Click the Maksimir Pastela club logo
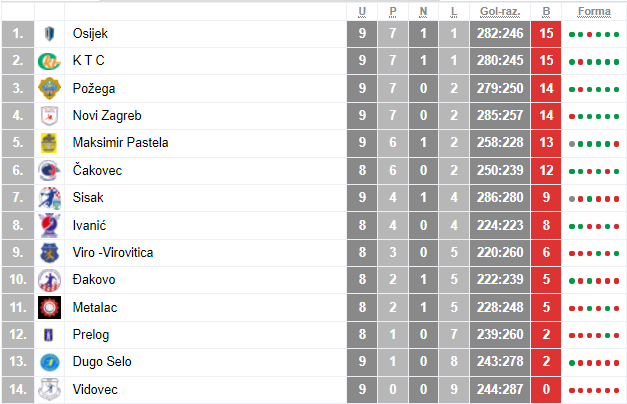Viewport: 627px width, 404px height. point(49,143)
